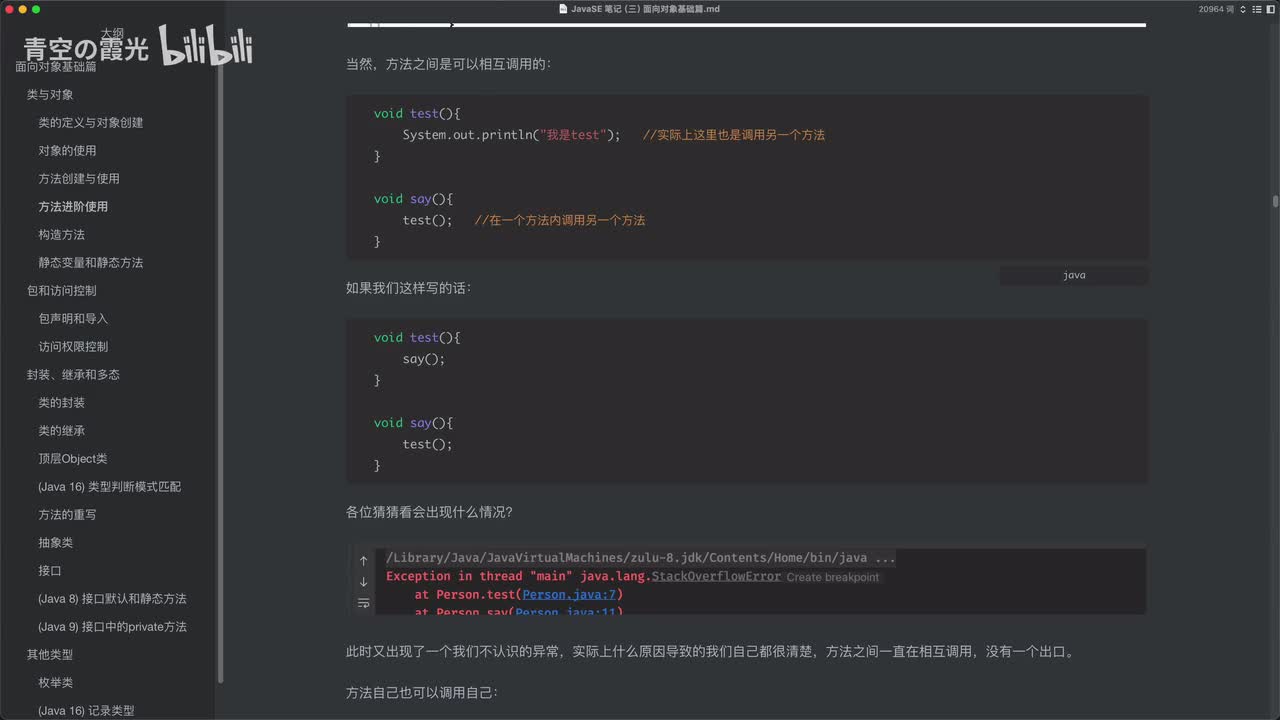The height and width of the screenshot is (720, 1280).
Task: Navigate to 构造方法 heading
Action: [x=62, y=235]
